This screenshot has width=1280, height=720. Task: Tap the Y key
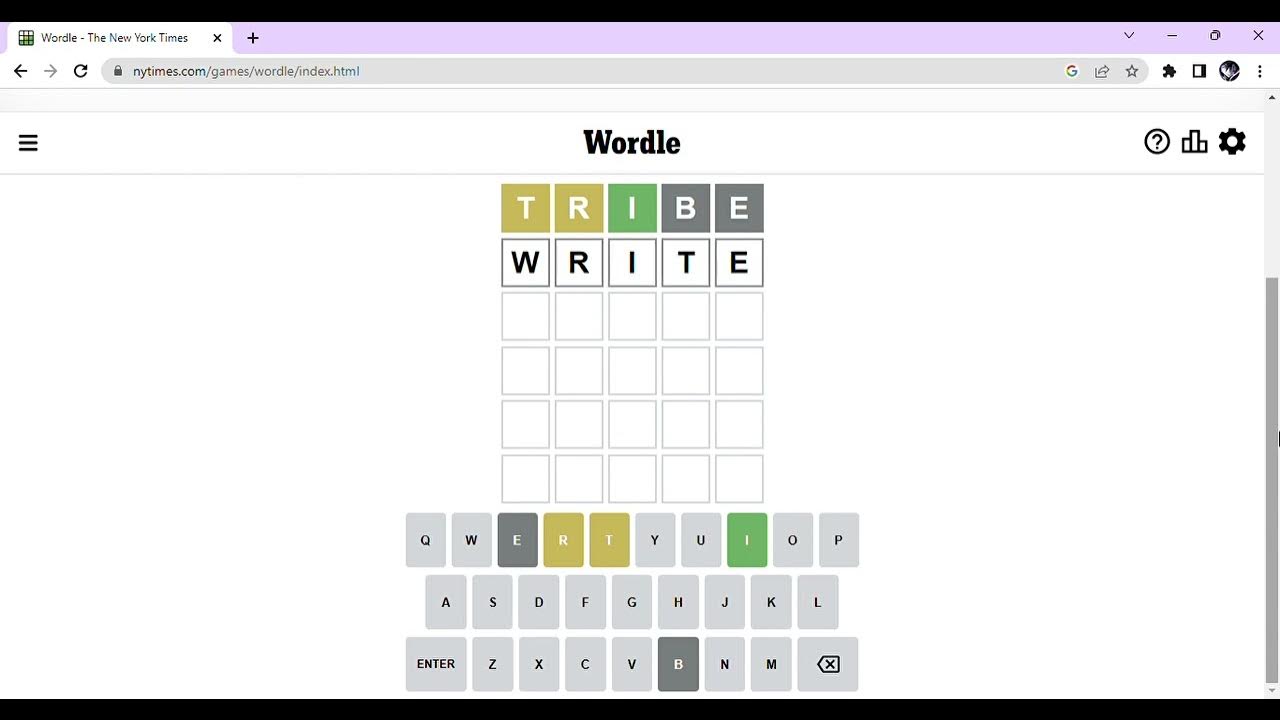655,540
